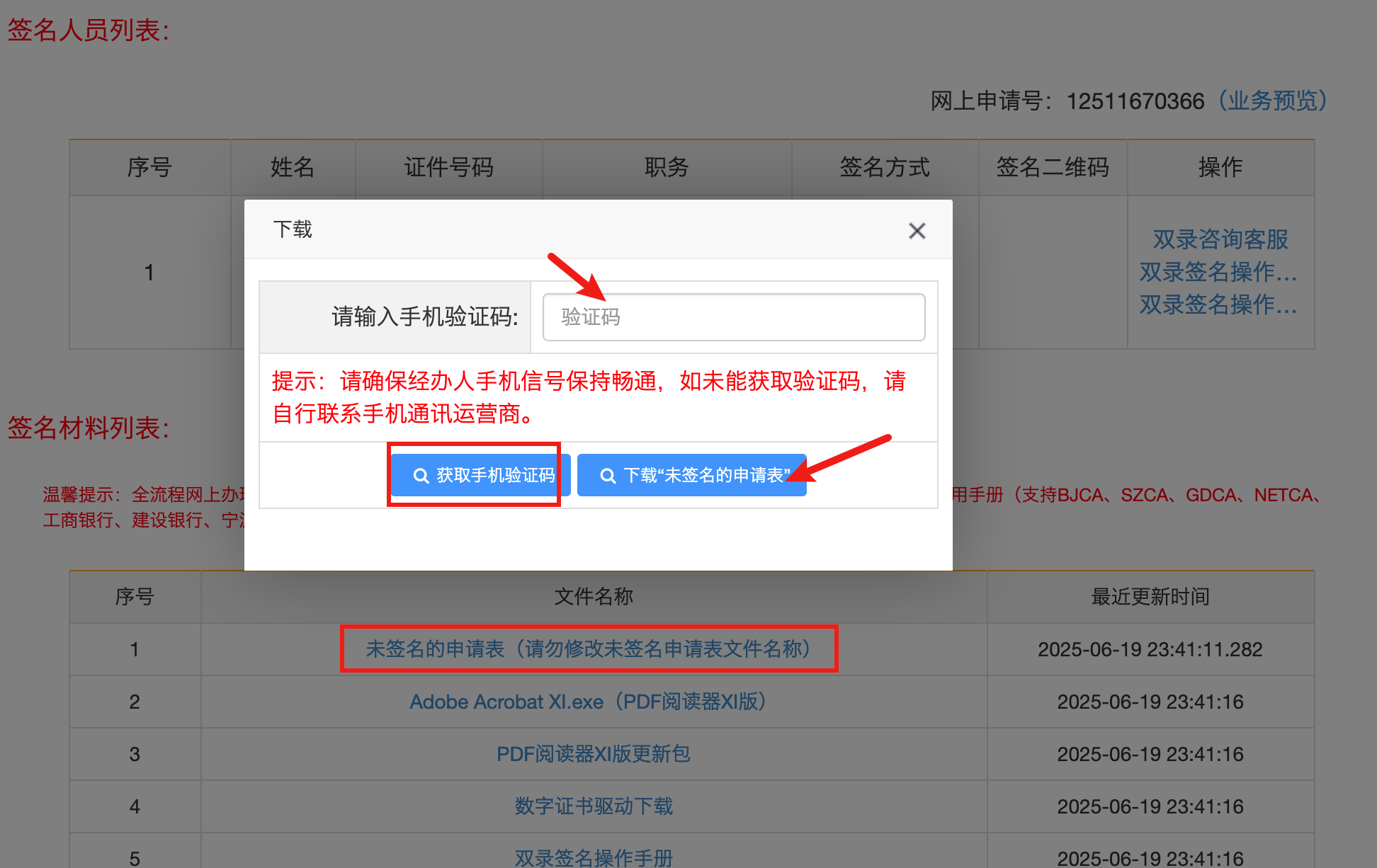Click the timestamp in the Adobe Acrobat row

[x=1150, y=702]
